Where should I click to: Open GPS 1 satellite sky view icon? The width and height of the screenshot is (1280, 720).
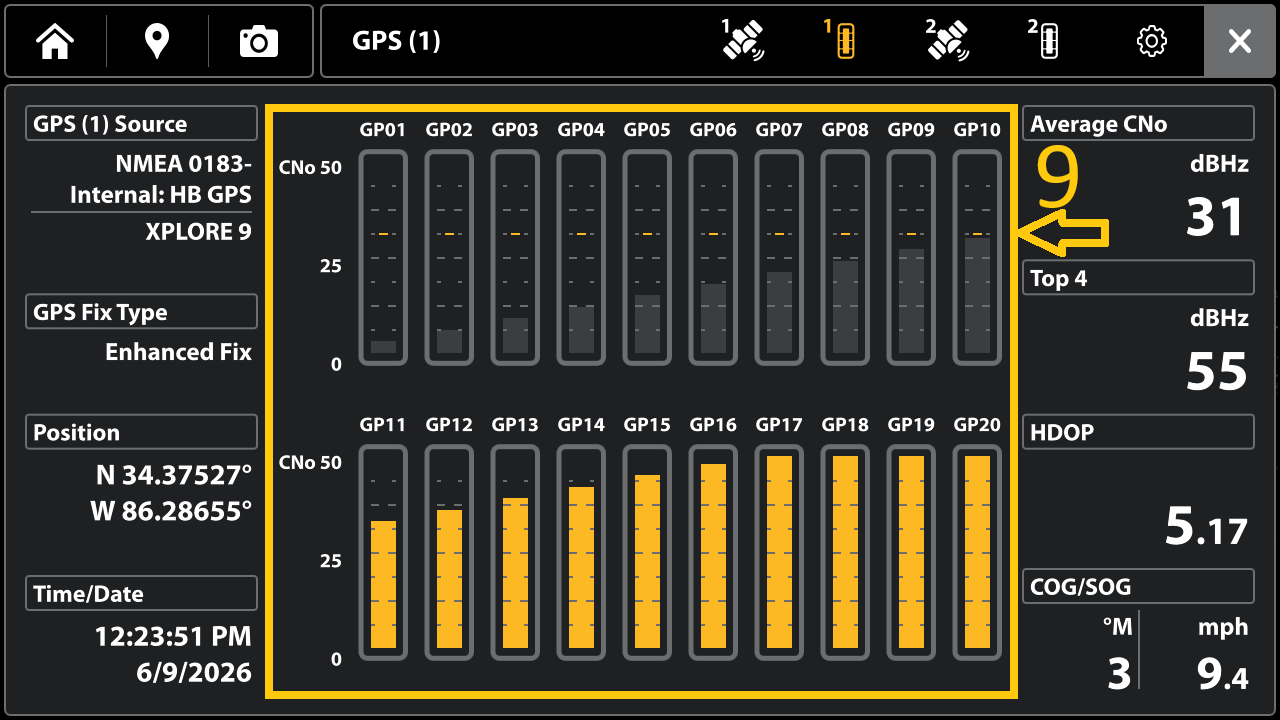click(741, 41)
